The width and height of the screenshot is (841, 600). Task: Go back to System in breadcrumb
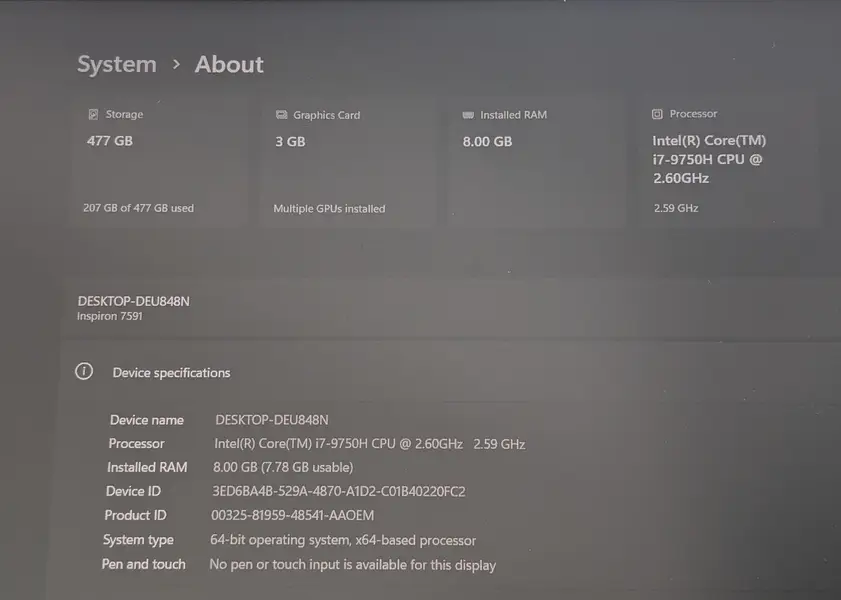117,64
